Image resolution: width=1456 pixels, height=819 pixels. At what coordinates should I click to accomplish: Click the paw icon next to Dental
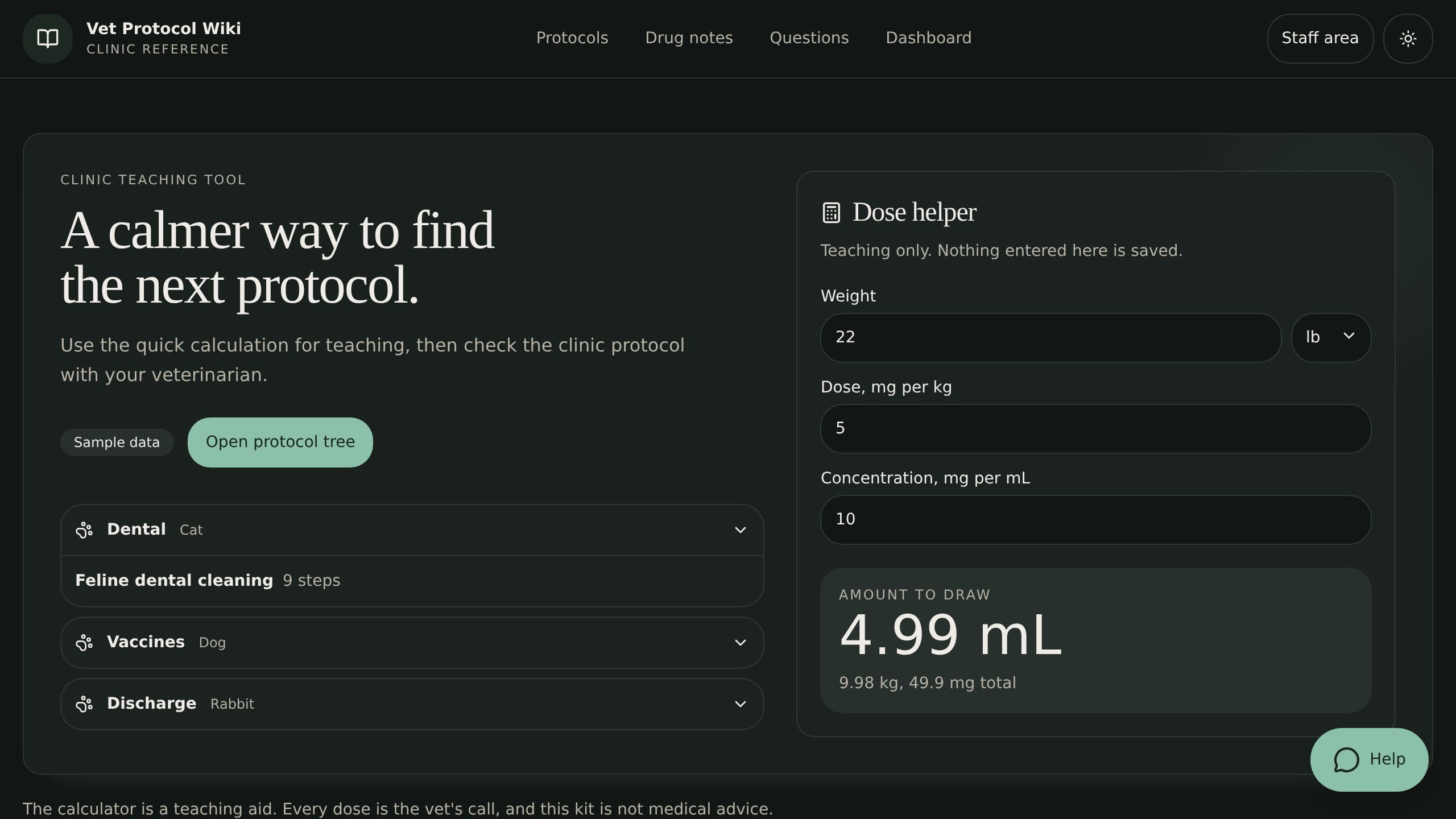(x=84, y=530)
